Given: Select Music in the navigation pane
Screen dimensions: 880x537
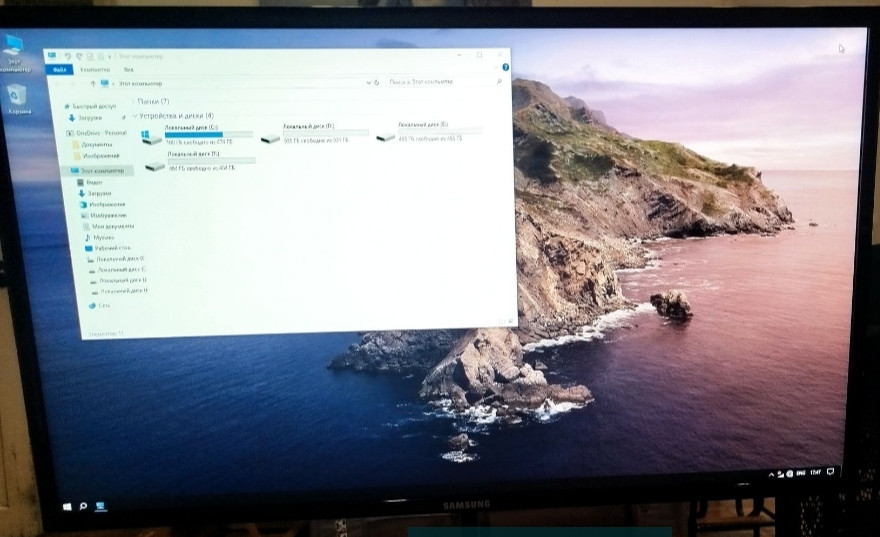Looking at the screenshot, I should pos(103,237).
